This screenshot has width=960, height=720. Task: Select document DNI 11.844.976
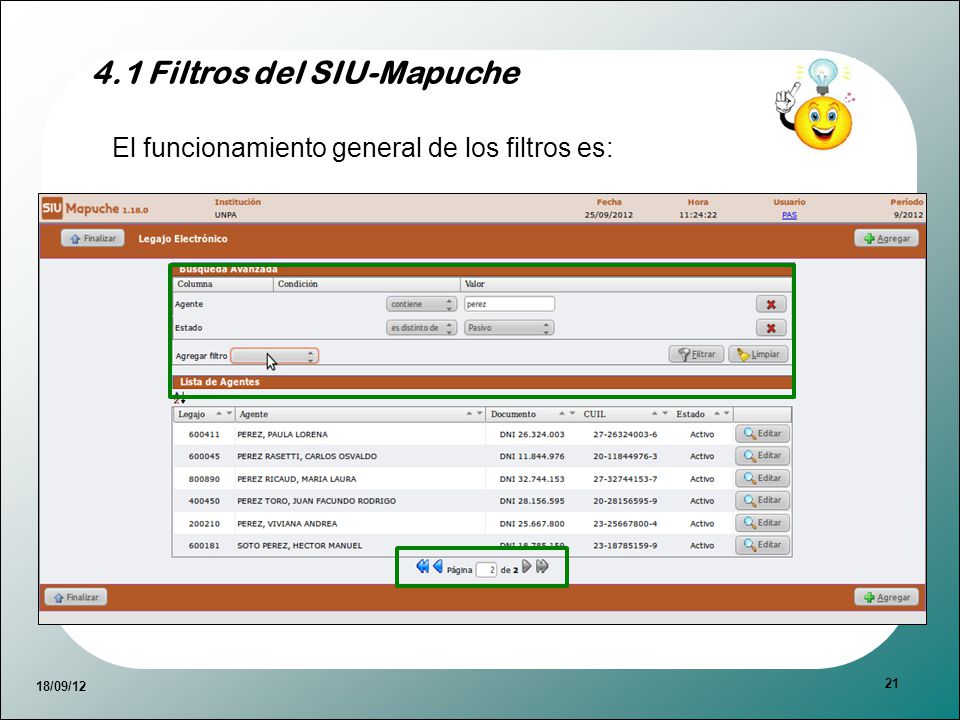click(x=532, y=456)
